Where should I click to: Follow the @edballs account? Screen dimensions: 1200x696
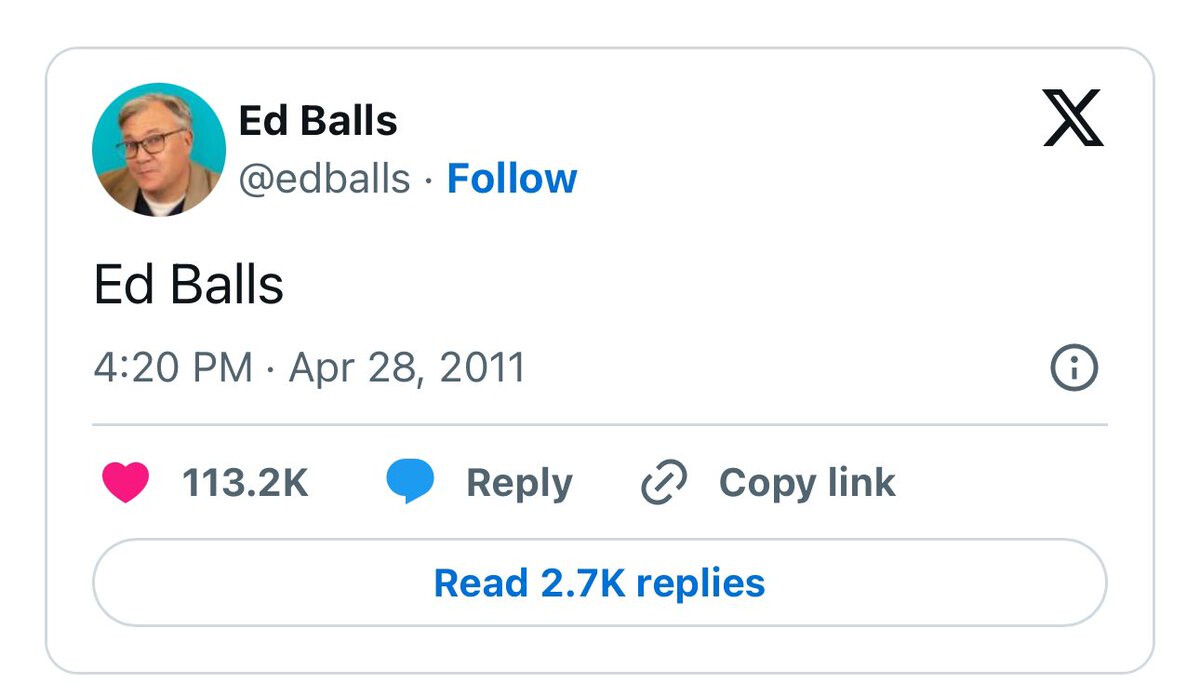512,179
